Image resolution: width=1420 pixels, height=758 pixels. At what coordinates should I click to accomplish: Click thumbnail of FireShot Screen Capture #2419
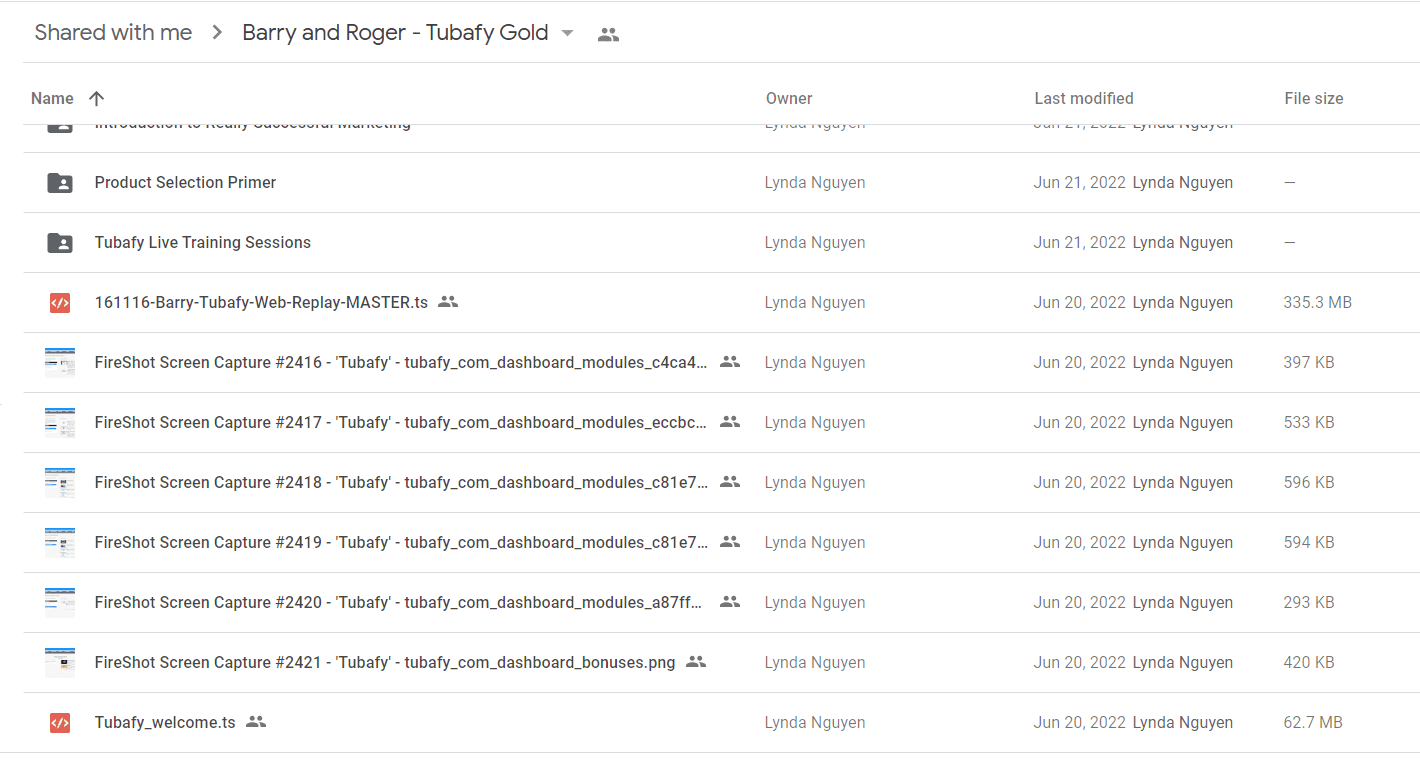pos(60,542)
